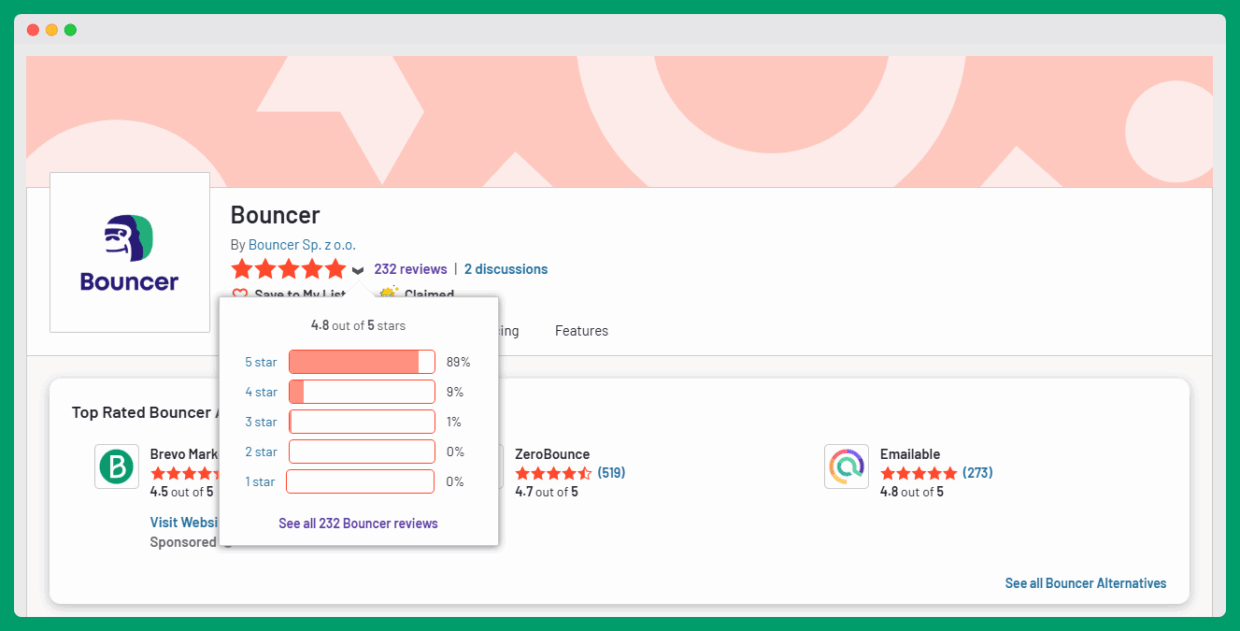Click the yellow minimize window button
1240x631 pixels.
(x=52, y=30)
